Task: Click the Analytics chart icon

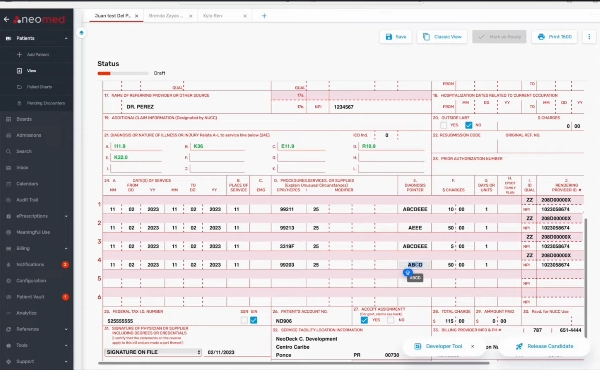Action: [x=8, y=313]
